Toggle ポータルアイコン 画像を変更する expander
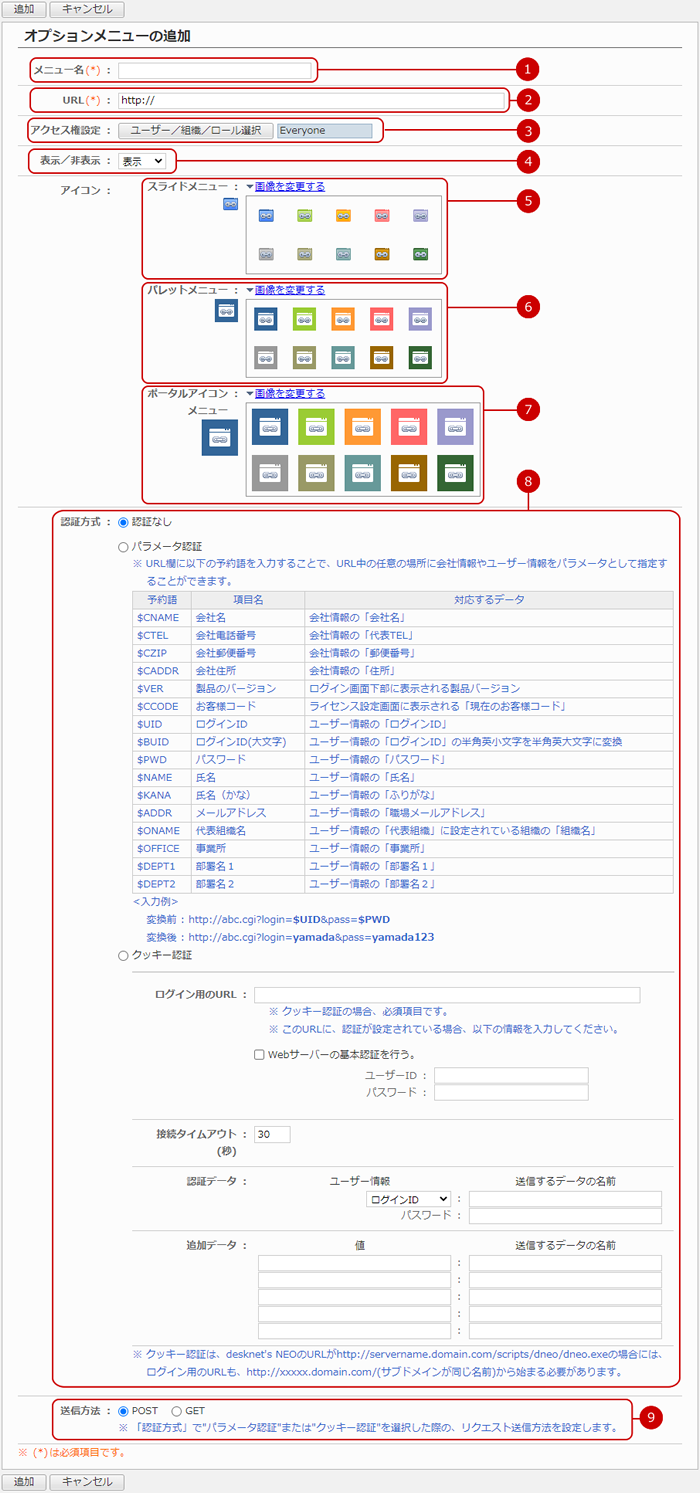Image resolution: width=700 pixels, height=1493 pixels. tap(285, 394)
